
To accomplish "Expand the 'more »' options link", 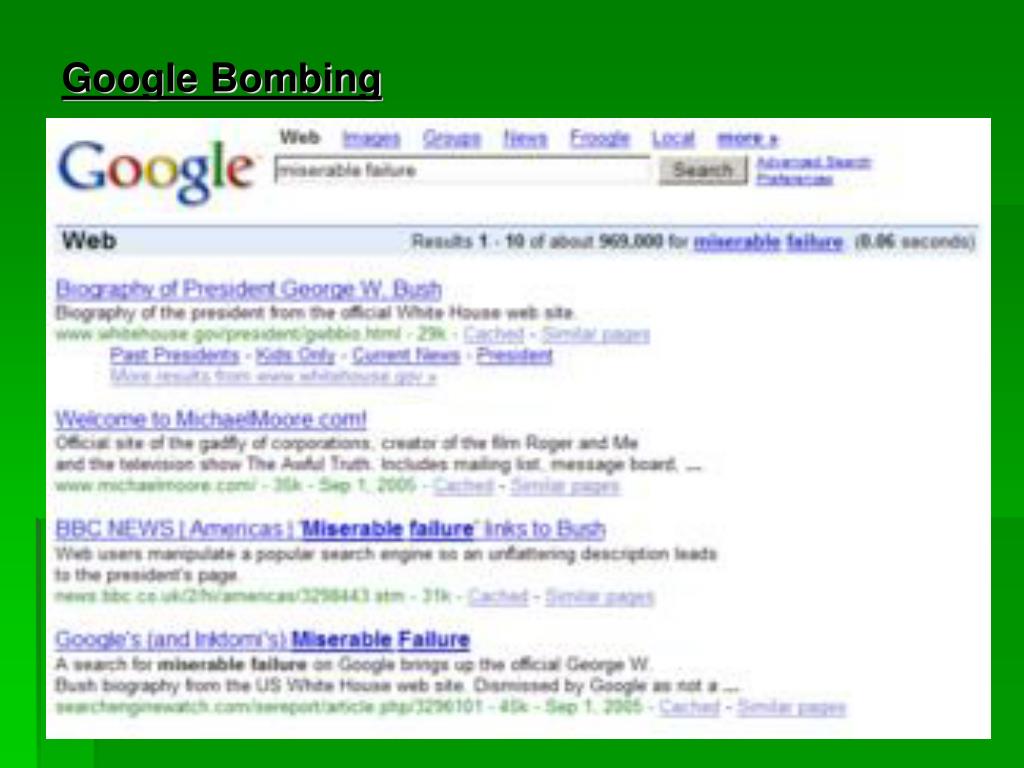I will click(747, 139).
